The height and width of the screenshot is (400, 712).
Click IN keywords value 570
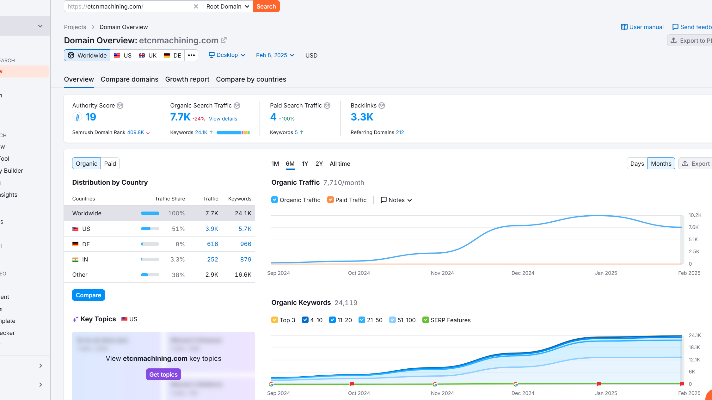pyautogui.click(x=246, y=260)
